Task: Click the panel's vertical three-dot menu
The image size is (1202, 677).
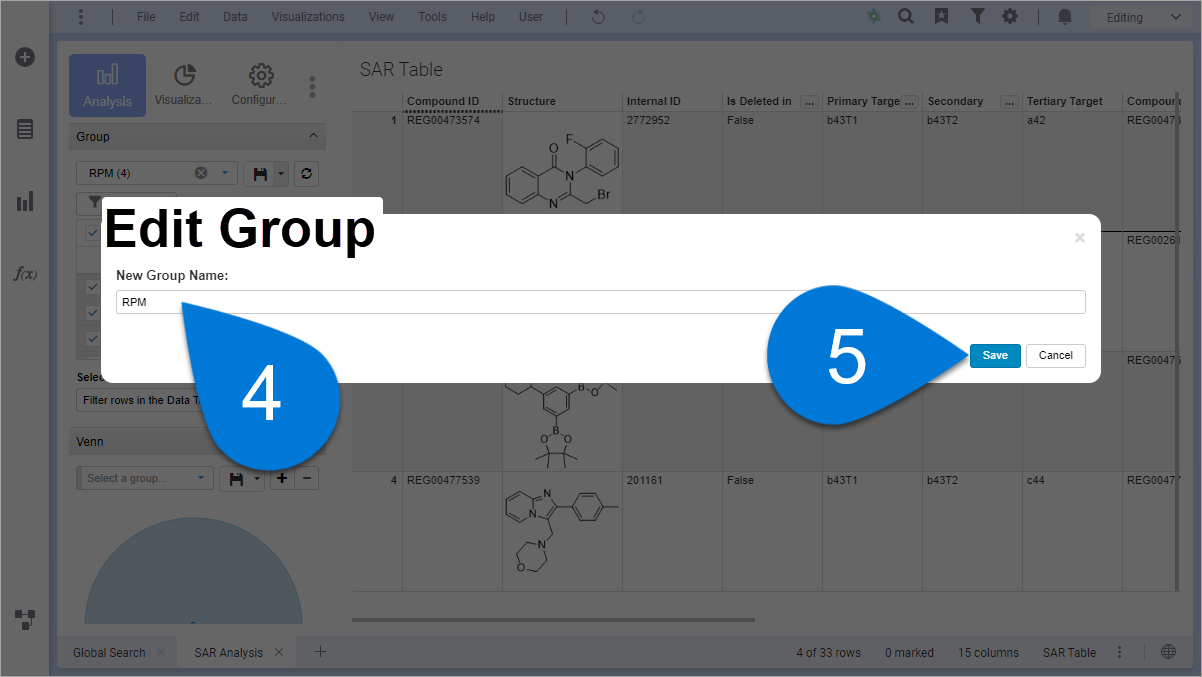Action: tap(312, 87)
